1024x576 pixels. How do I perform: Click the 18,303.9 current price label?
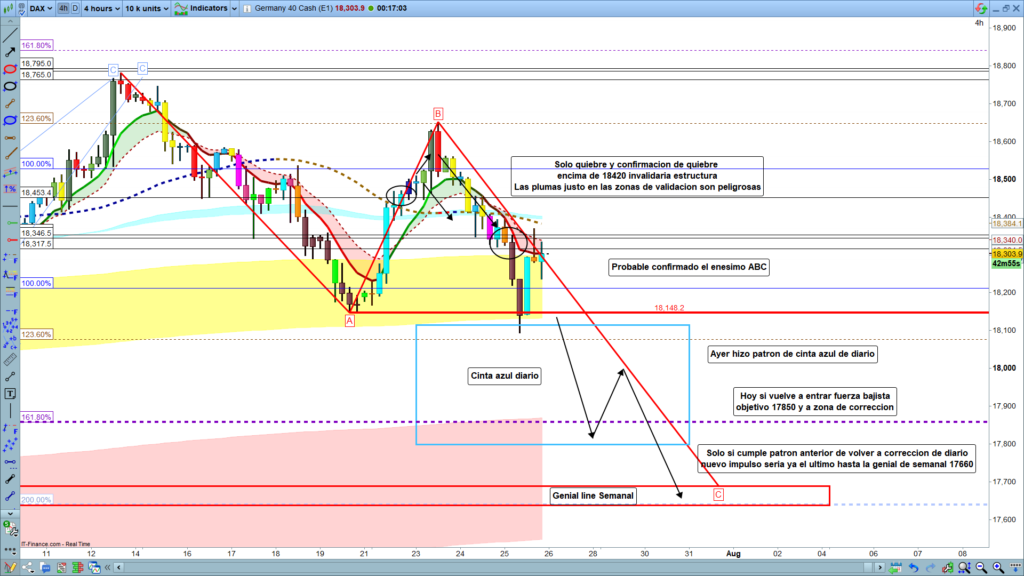click(1006, 255)
